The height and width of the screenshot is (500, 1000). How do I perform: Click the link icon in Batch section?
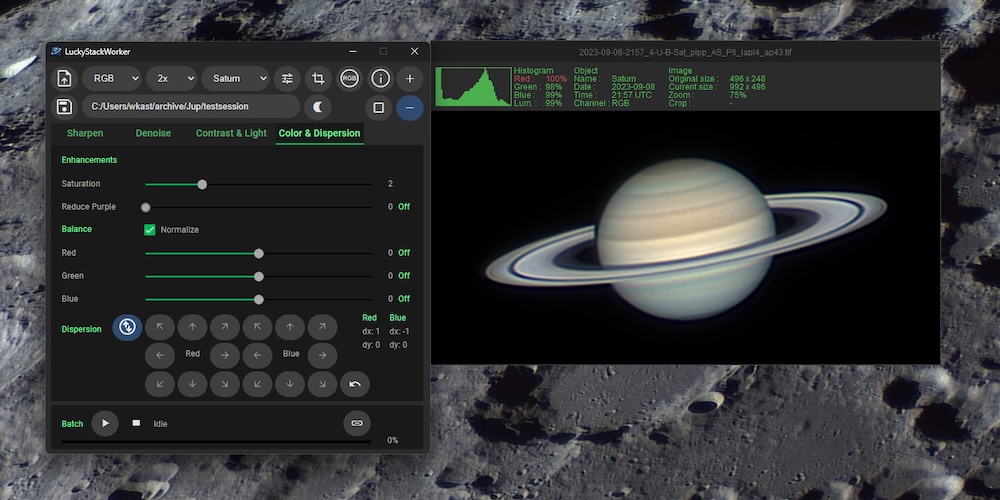[356, 423]
